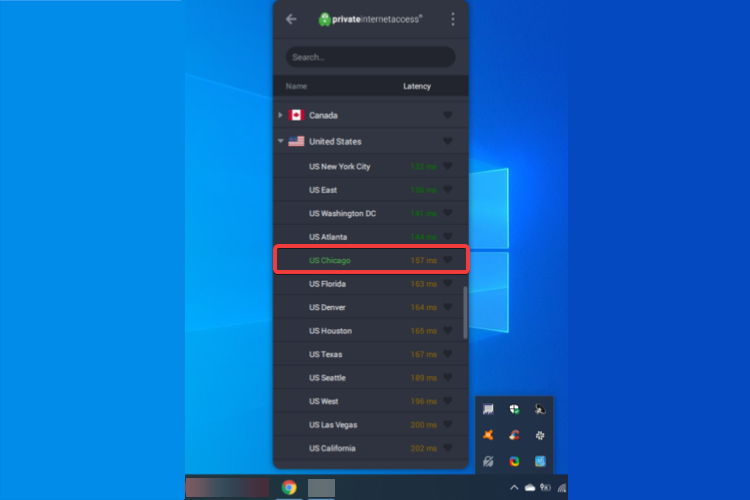The height and width of the screenshot is (500, 750).
Task: Toggle favorite heart for US New York City
Action: 448,166
